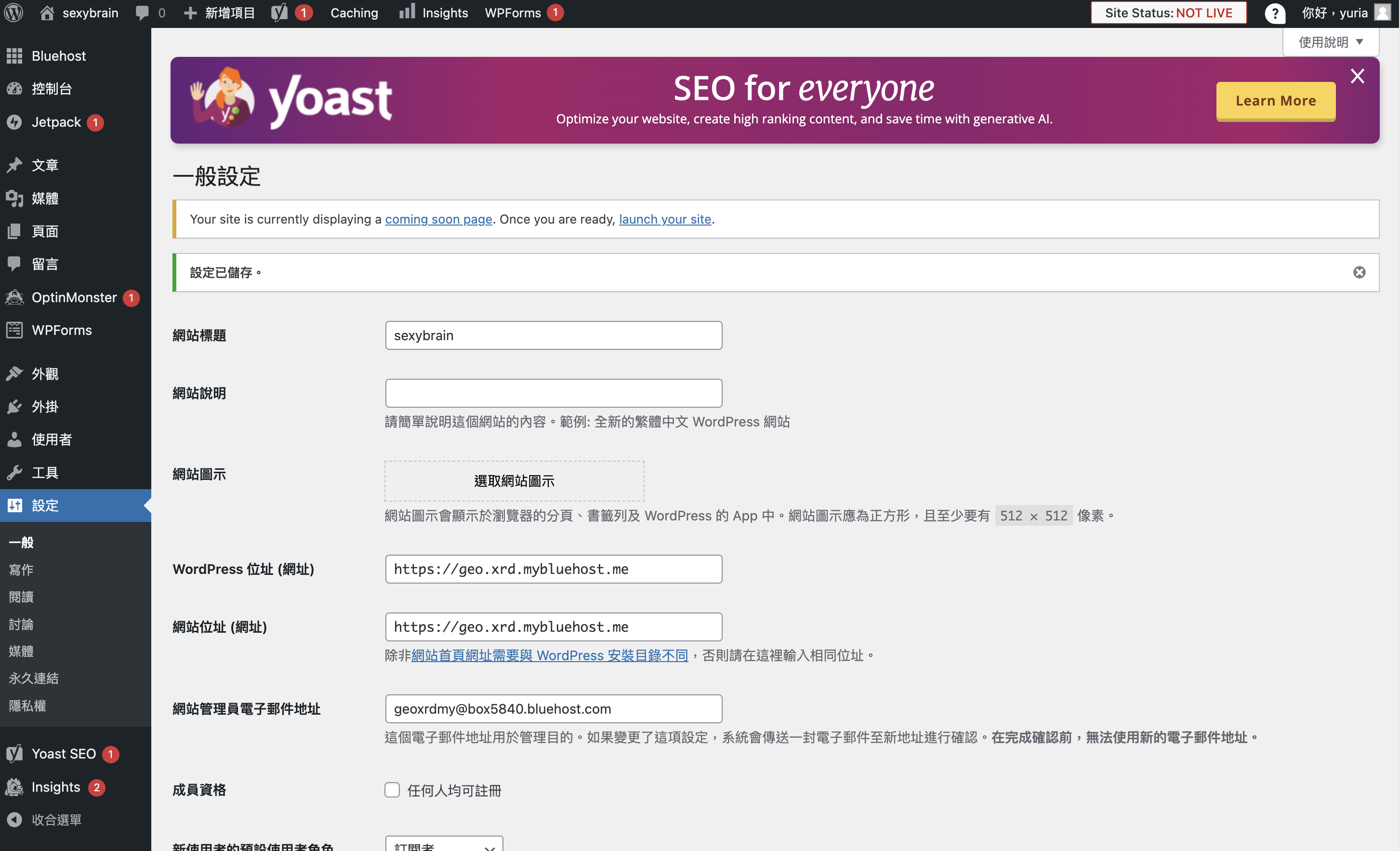Close the Yoast SEO banner
The height and width of the screenshot is (851, 1400).
click(x=1358, y=76)
